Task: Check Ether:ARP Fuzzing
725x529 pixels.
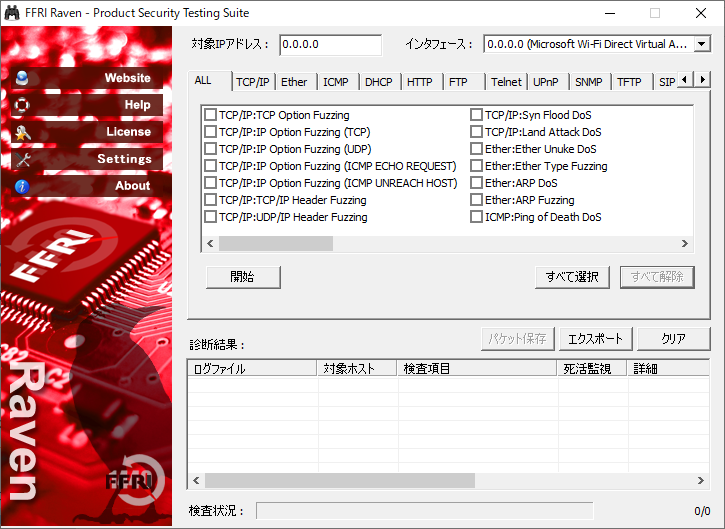Action: pyautogui.click(x=476, y=200)
